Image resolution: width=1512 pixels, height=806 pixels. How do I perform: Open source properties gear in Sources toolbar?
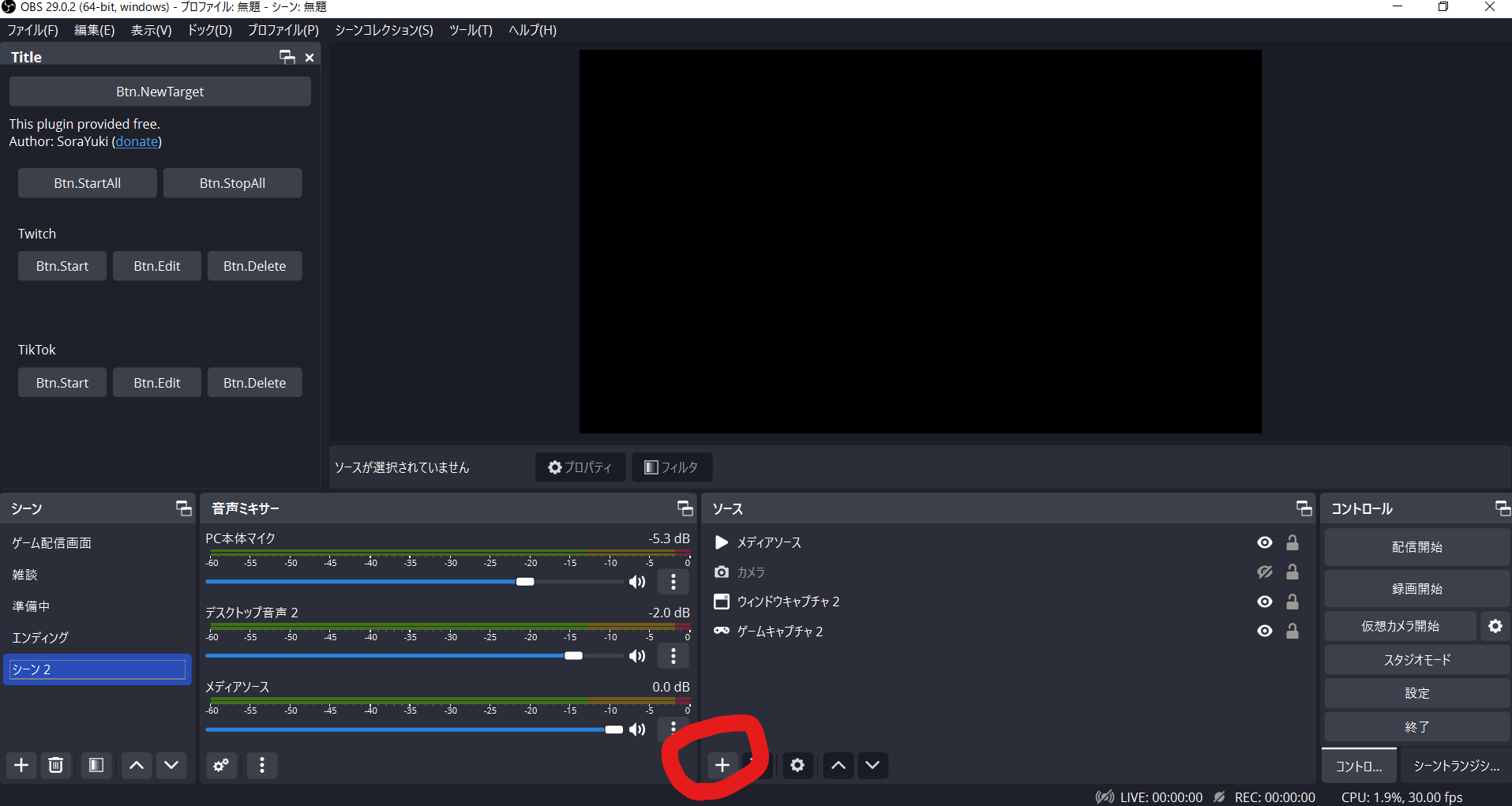click(x=797, y=765)
